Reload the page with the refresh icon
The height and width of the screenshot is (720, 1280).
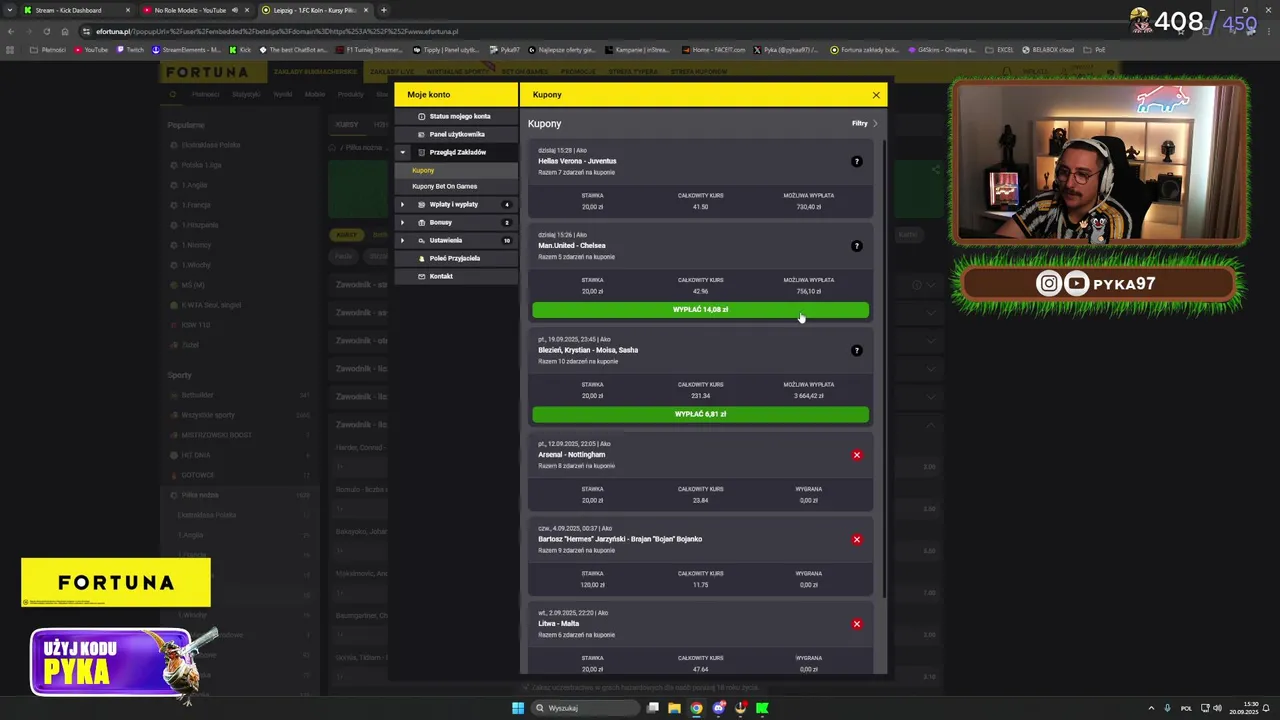pos(46,31)
